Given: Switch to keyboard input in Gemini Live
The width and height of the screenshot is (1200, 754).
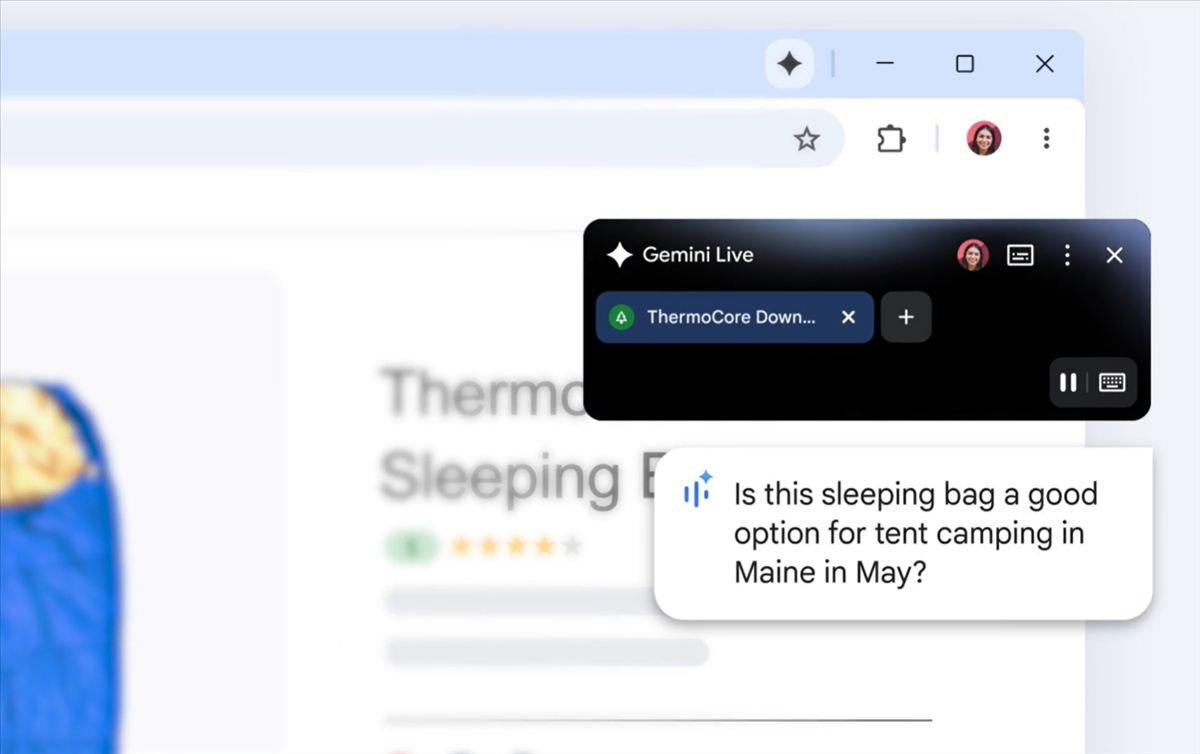Looking at the screenshot, I should coord(1112,382).
